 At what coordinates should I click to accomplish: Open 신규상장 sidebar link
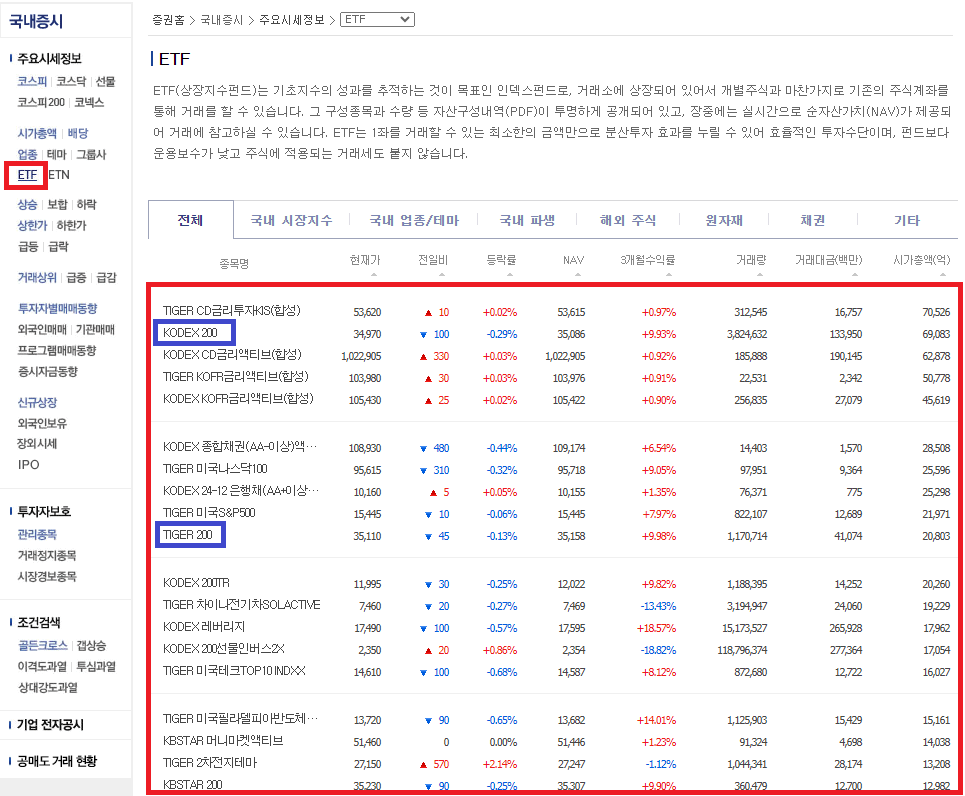pyautogui.click(x=37, y=402)
